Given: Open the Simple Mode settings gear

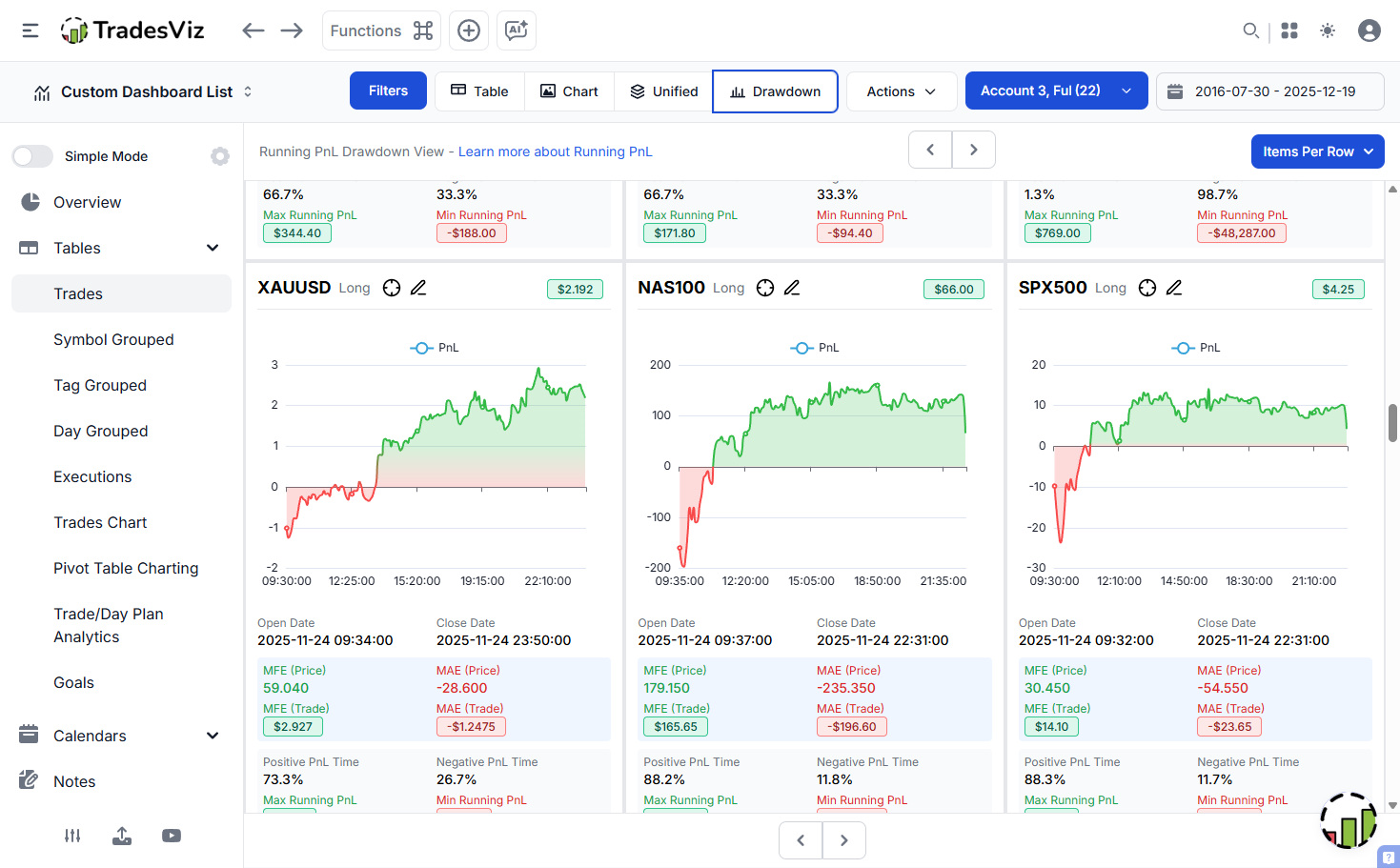Looking at the screenshot, I should point(220,155).
